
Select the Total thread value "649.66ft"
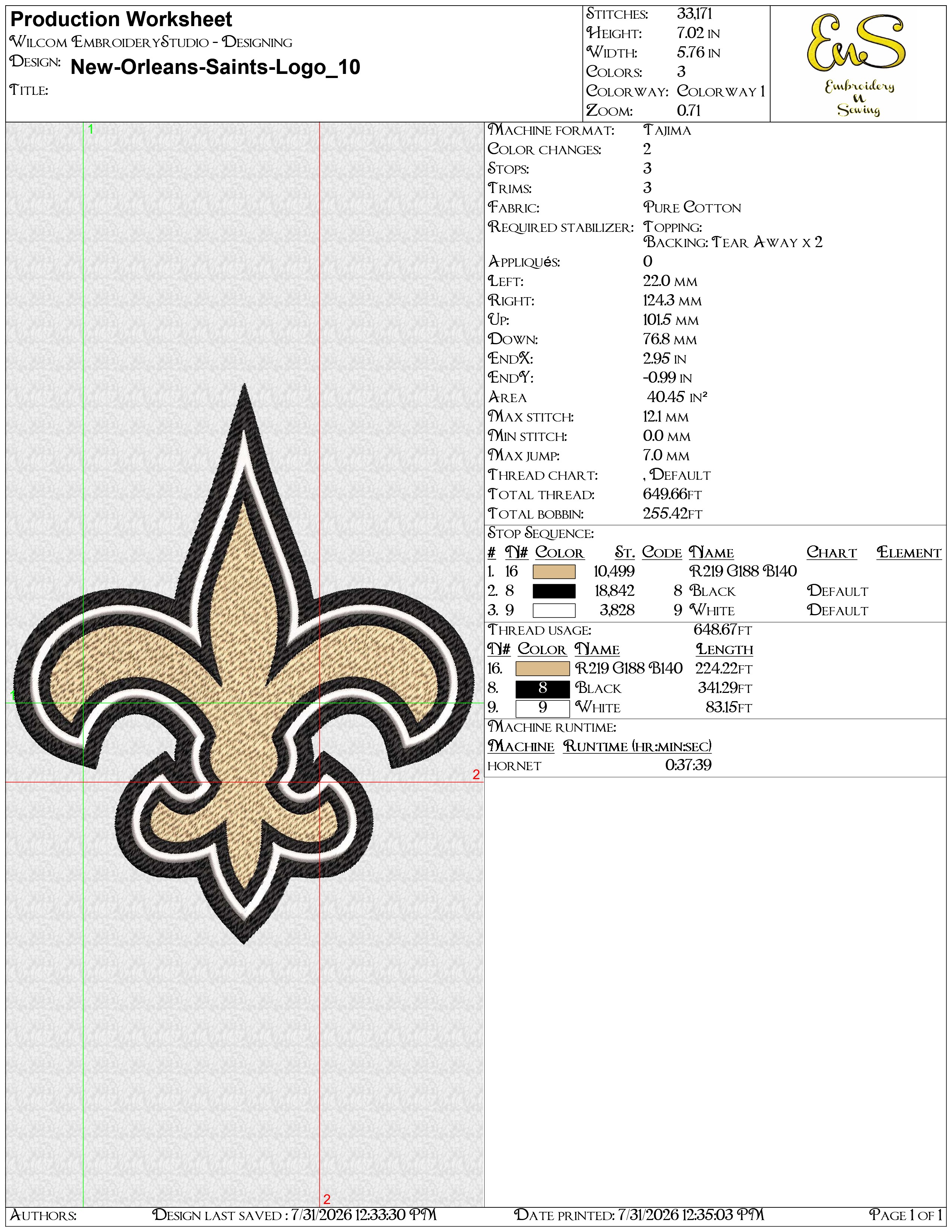click(x=672, y=494)
